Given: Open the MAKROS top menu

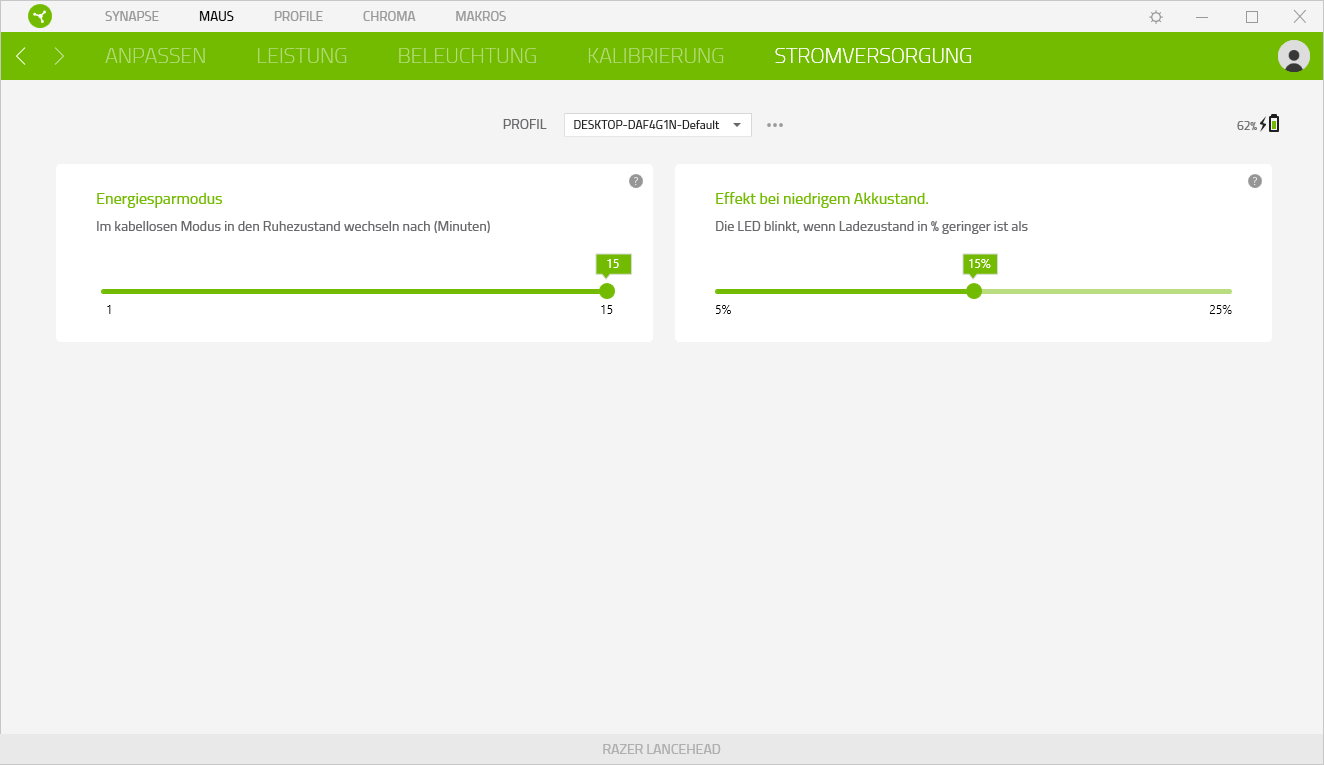Looking at the screenshot, I should click(x=480, y=17).
